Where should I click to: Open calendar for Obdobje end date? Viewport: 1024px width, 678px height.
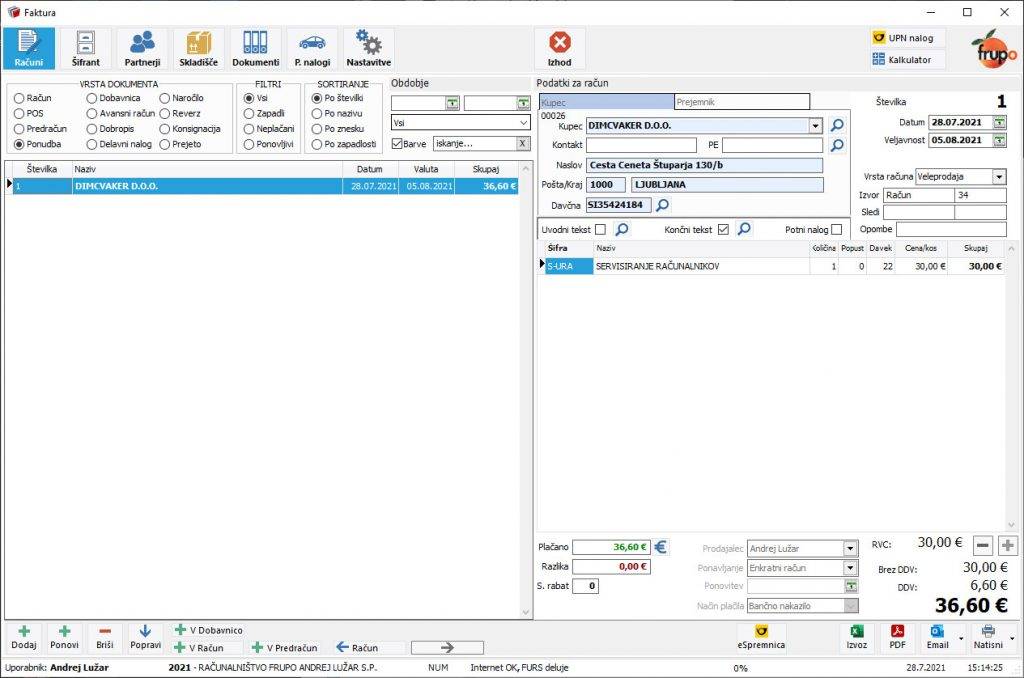523,103
